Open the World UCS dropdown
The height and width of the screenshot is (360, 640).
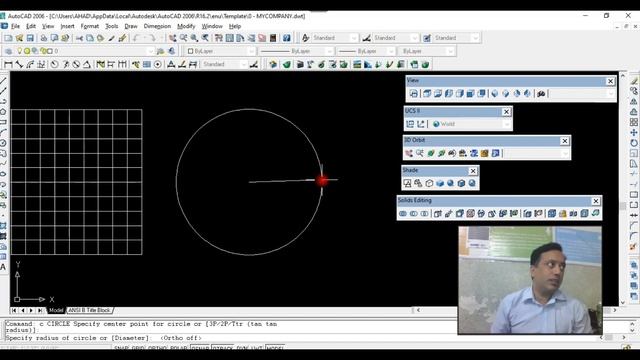coord(507,124)
